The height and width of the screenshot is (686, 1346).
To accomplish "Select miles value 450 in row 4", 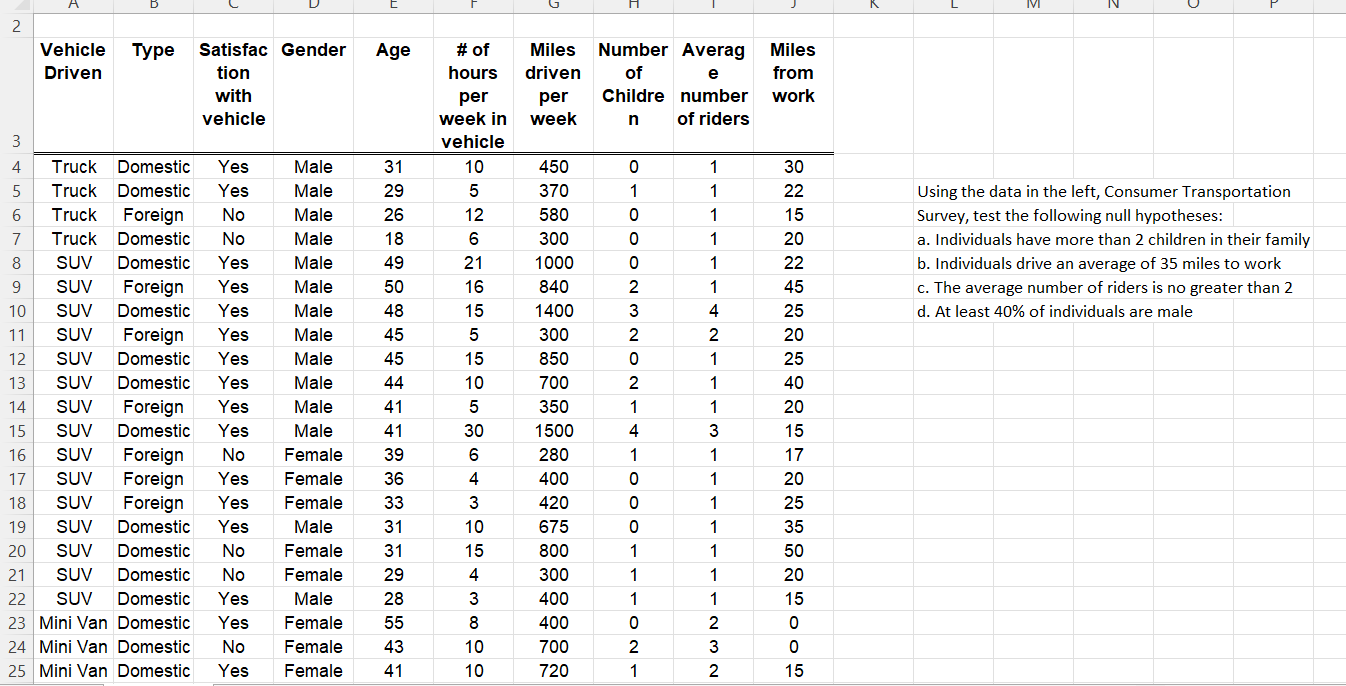I will point(553,167).
